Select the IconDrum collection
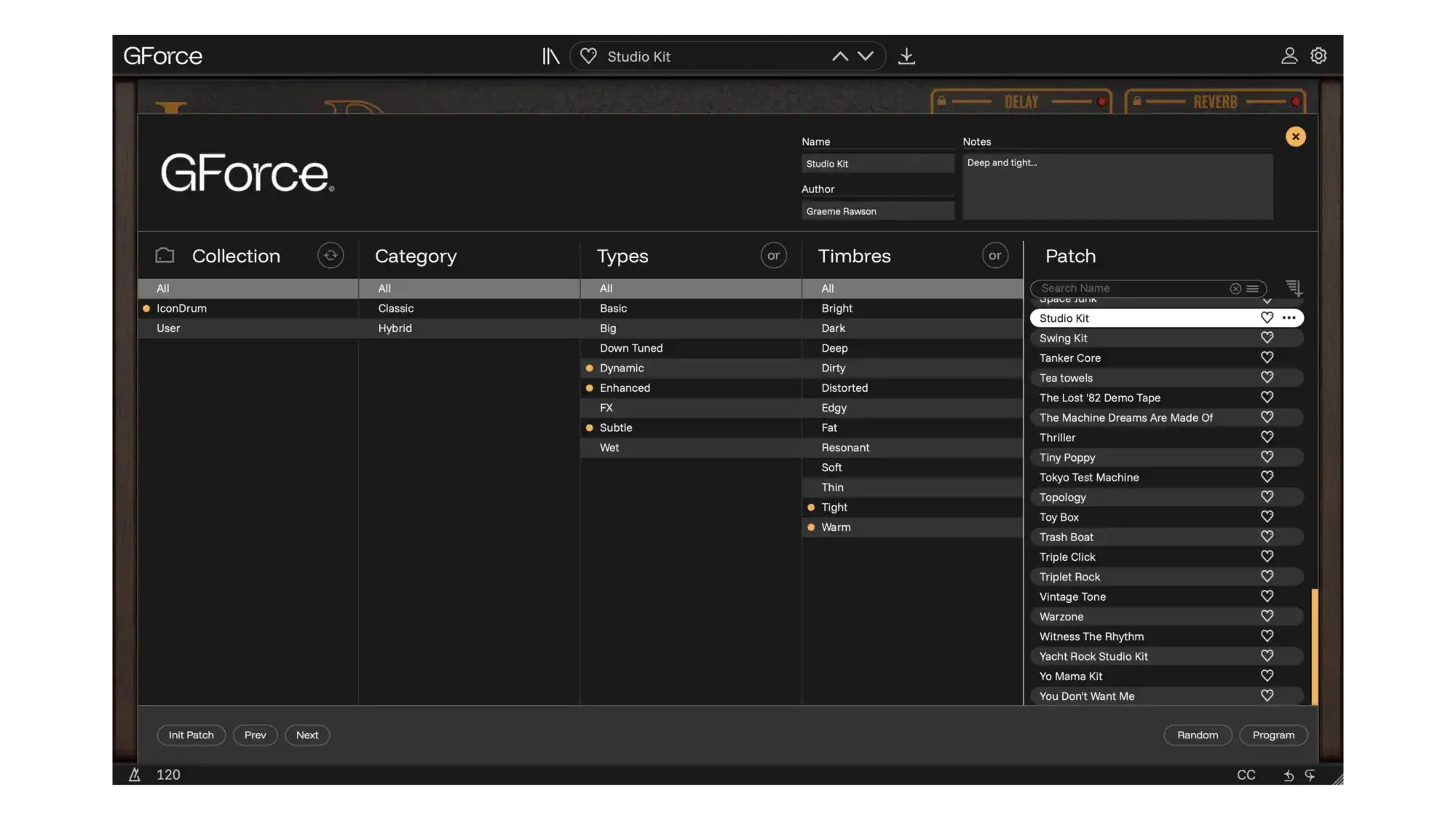 pyautogui.click(x=248, y=308)
